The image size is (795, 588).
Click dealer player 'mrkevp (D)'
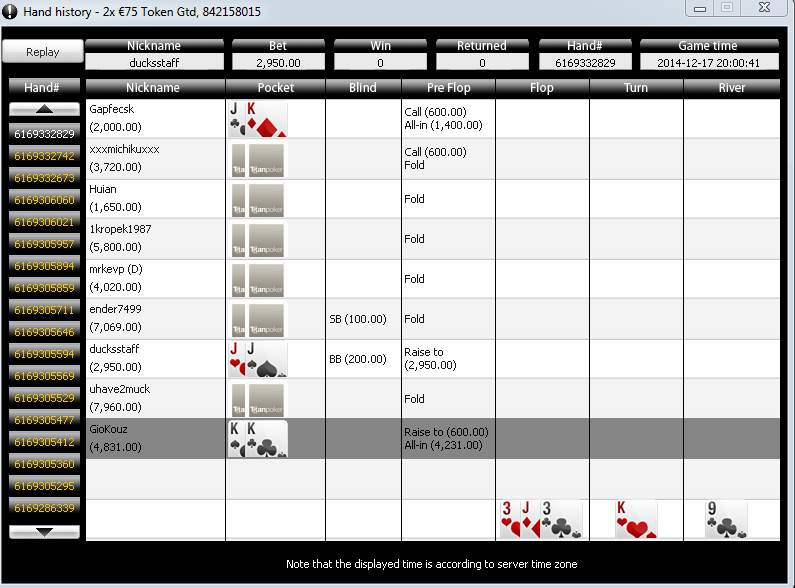pos(116,269)
